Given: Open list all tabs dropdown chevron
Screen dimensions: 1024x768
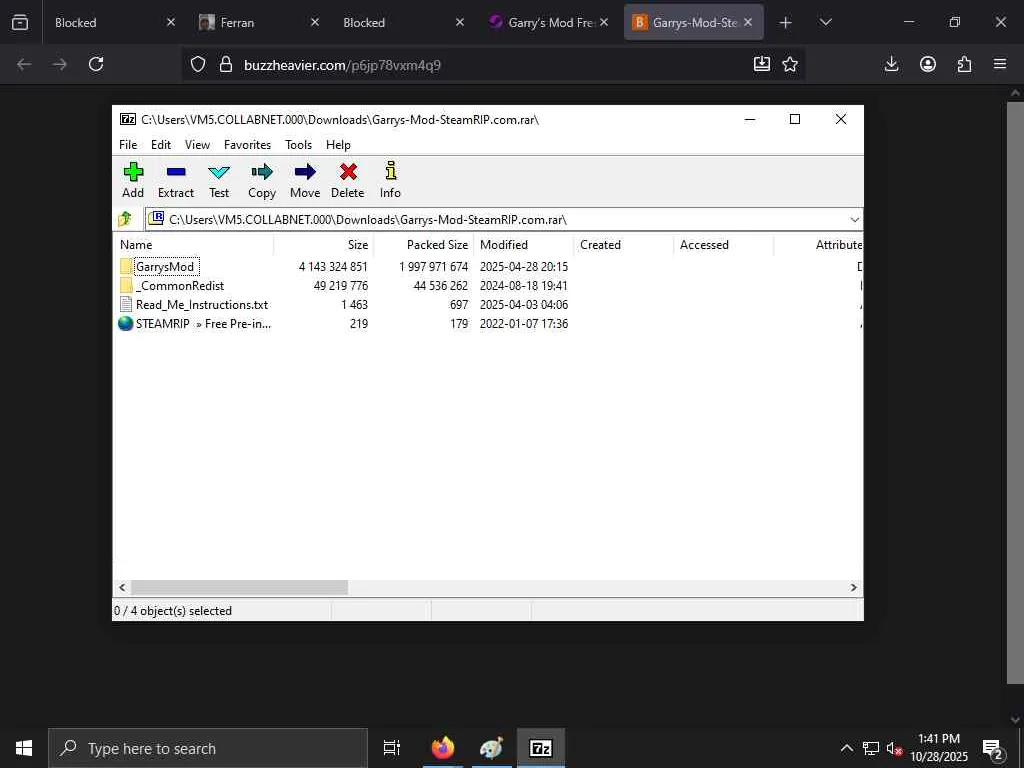Looking at the screenshot, I should (x=825, y=22).
